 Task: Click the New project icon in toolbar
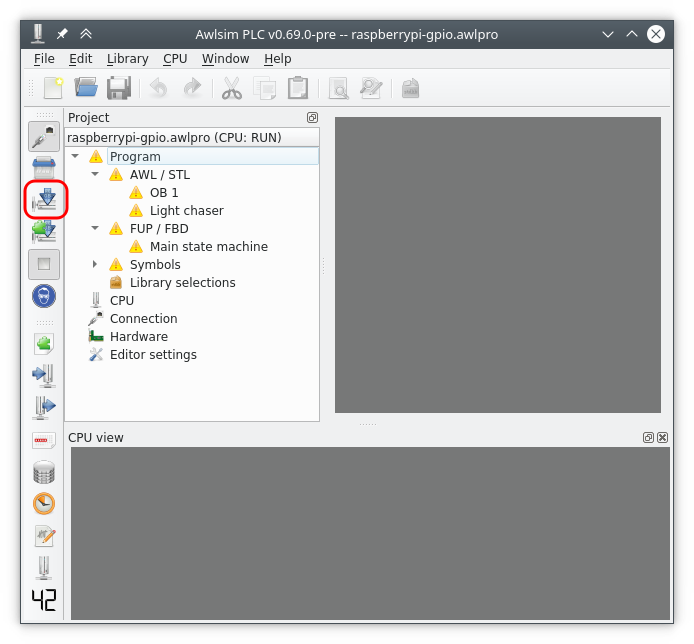[54, 88]
